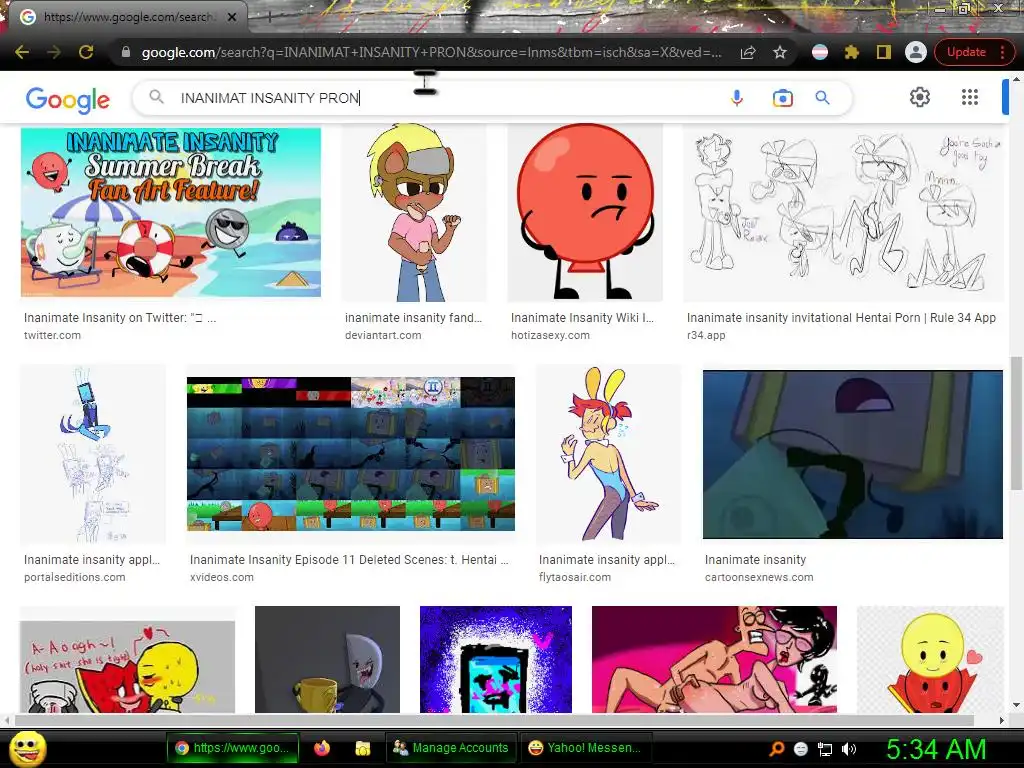Open the striped round extension icon
Screen dimensions: 1024x768
coord(820,52)
